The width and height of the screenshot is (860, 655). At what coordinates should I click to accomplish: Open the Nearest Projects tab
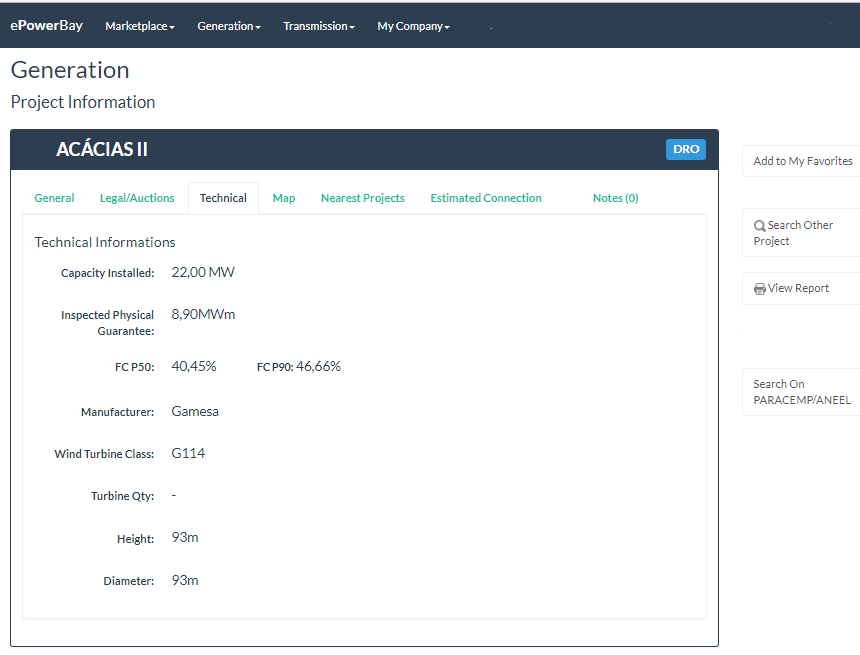point(363,198)
